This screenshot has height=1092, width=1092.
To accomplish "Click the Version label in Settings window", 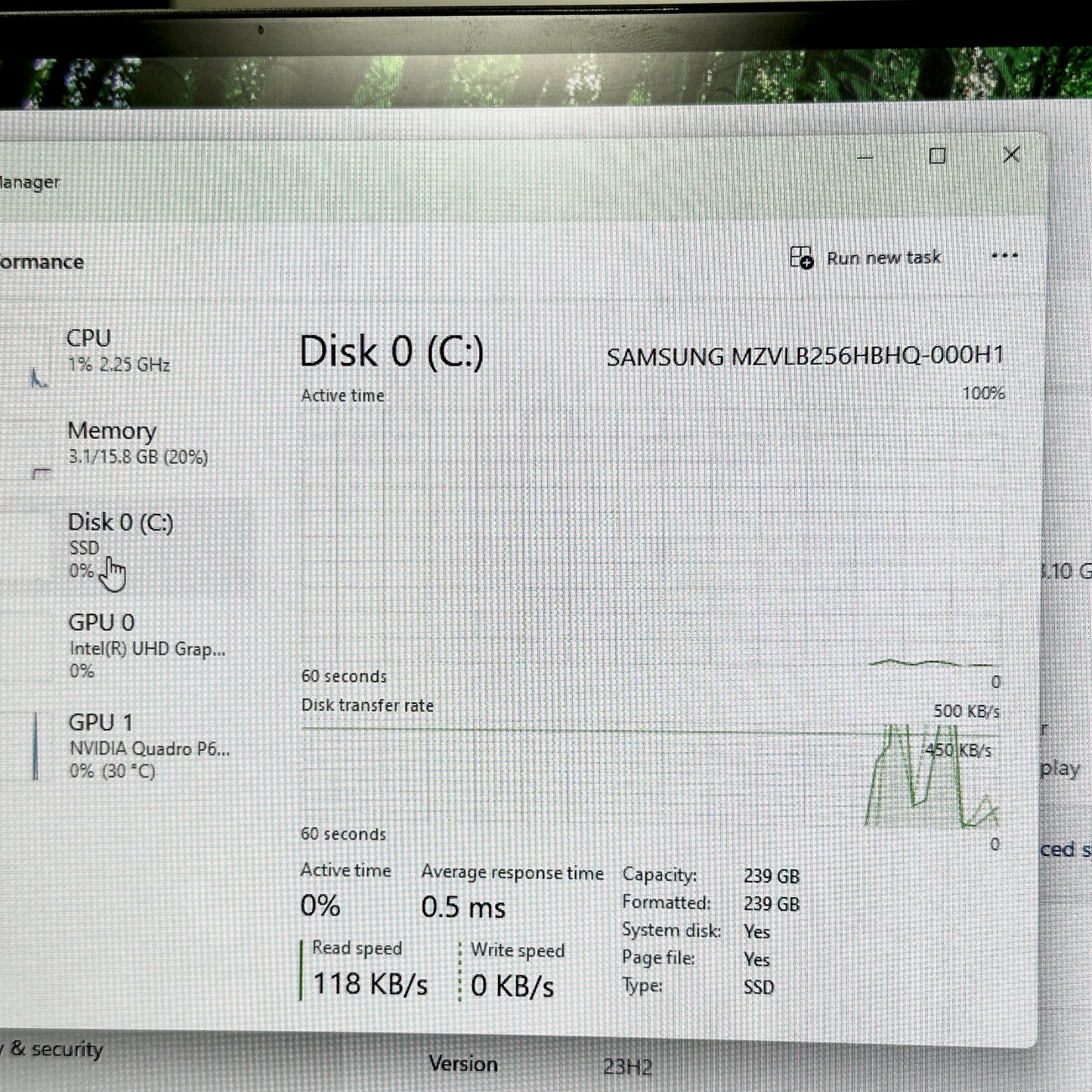I will pyautogui.click(x=463, y=1064).
